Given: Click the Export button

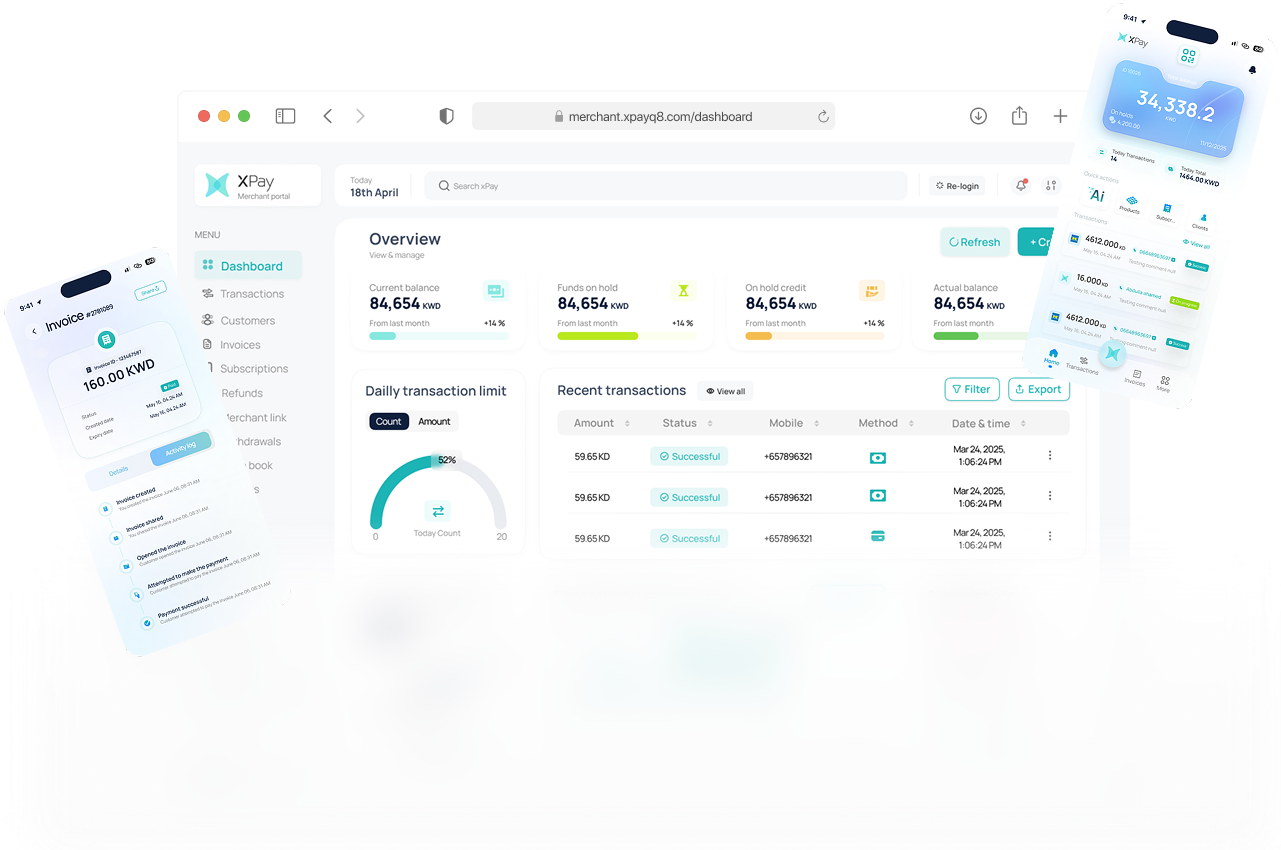Looking at the screenshot, I should click(1038, 389).
